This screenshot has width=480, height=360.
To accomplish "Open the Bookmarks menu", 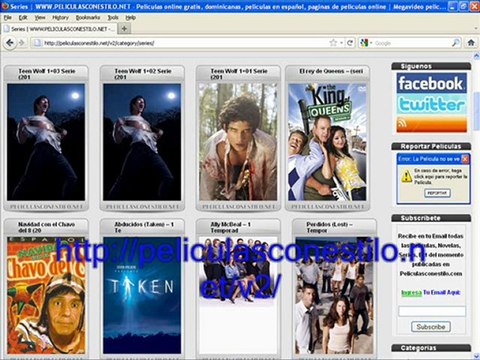I will (88, 18).
